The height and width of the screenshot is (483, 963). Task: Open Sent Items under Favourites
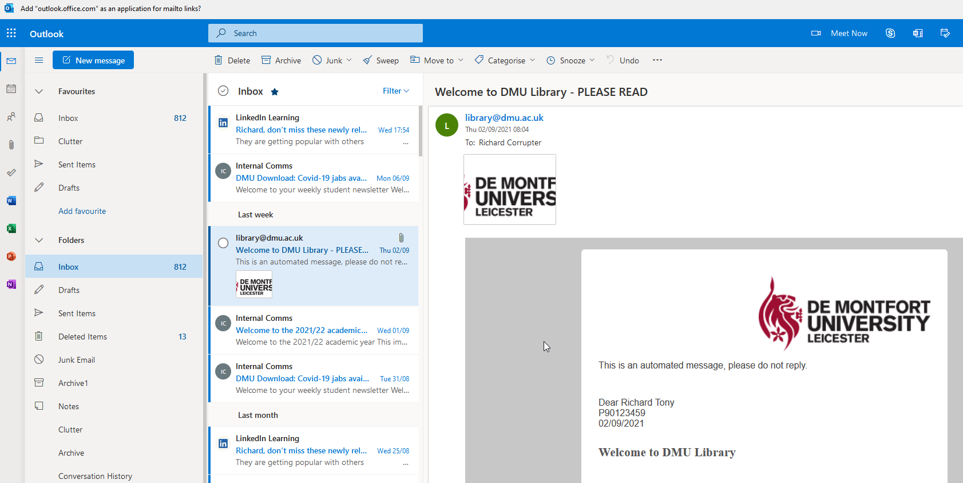point(114,165)
